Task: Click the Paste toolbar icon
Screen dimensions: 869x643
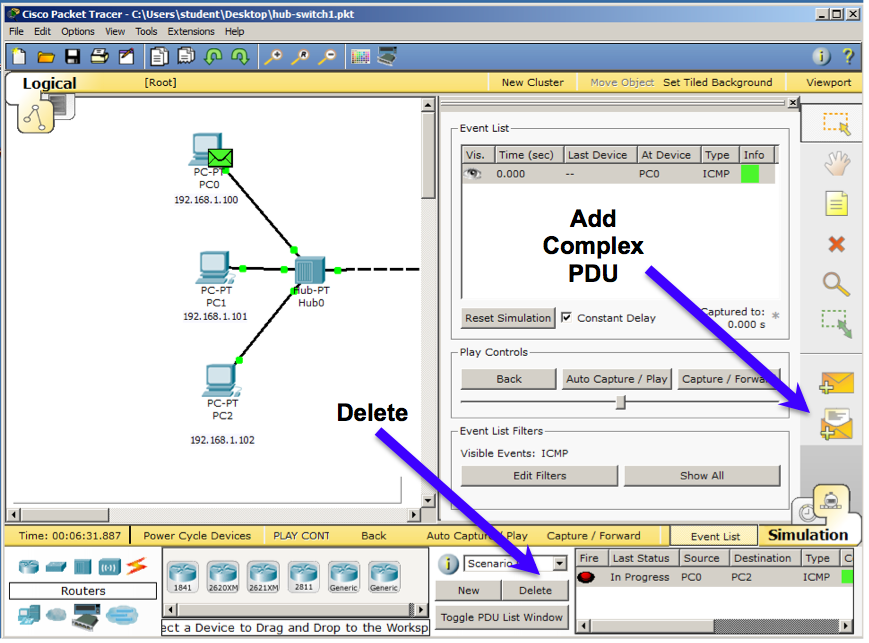Action: tap(186, 56)
